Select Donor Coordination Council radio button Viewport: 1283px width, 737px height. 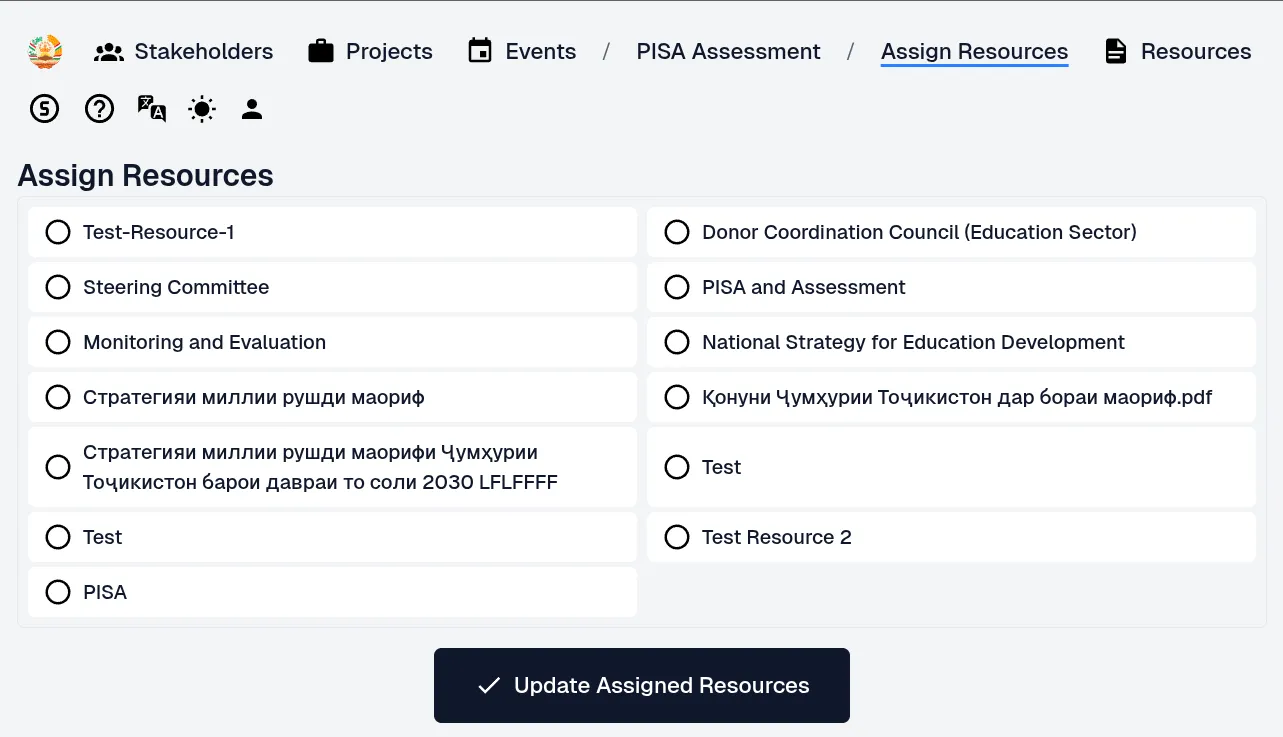677,232
